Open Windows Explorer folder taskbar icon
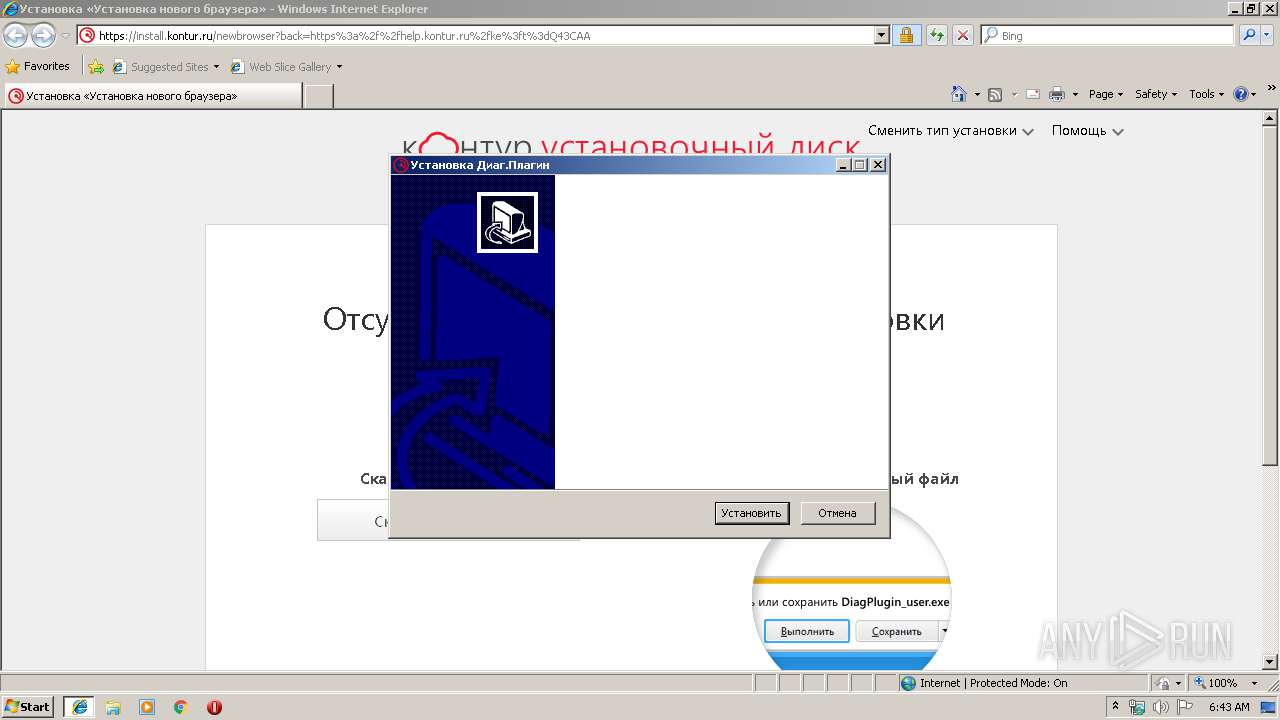 click(113, 707)
